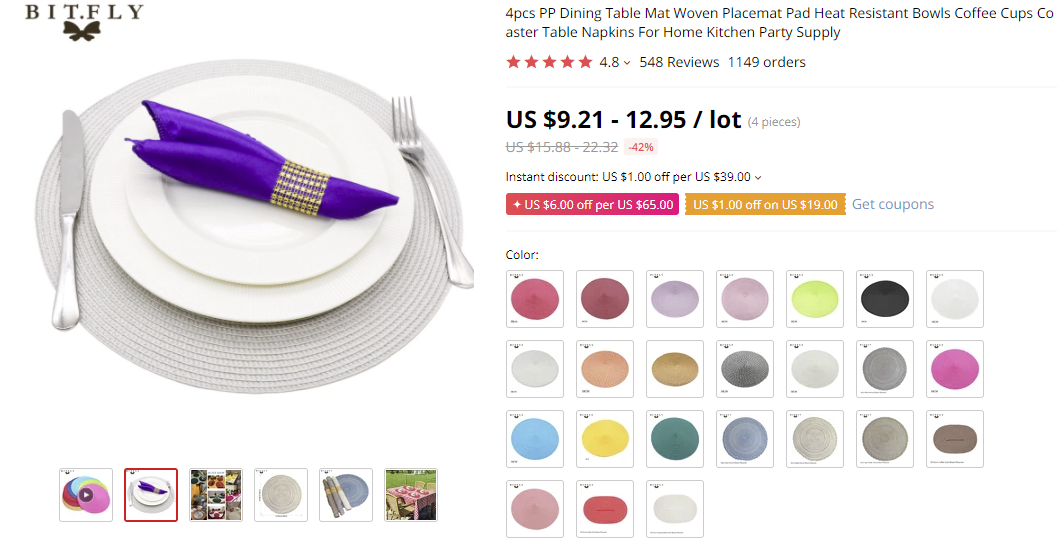Select the magenta placemat color

tap(955, 368)
